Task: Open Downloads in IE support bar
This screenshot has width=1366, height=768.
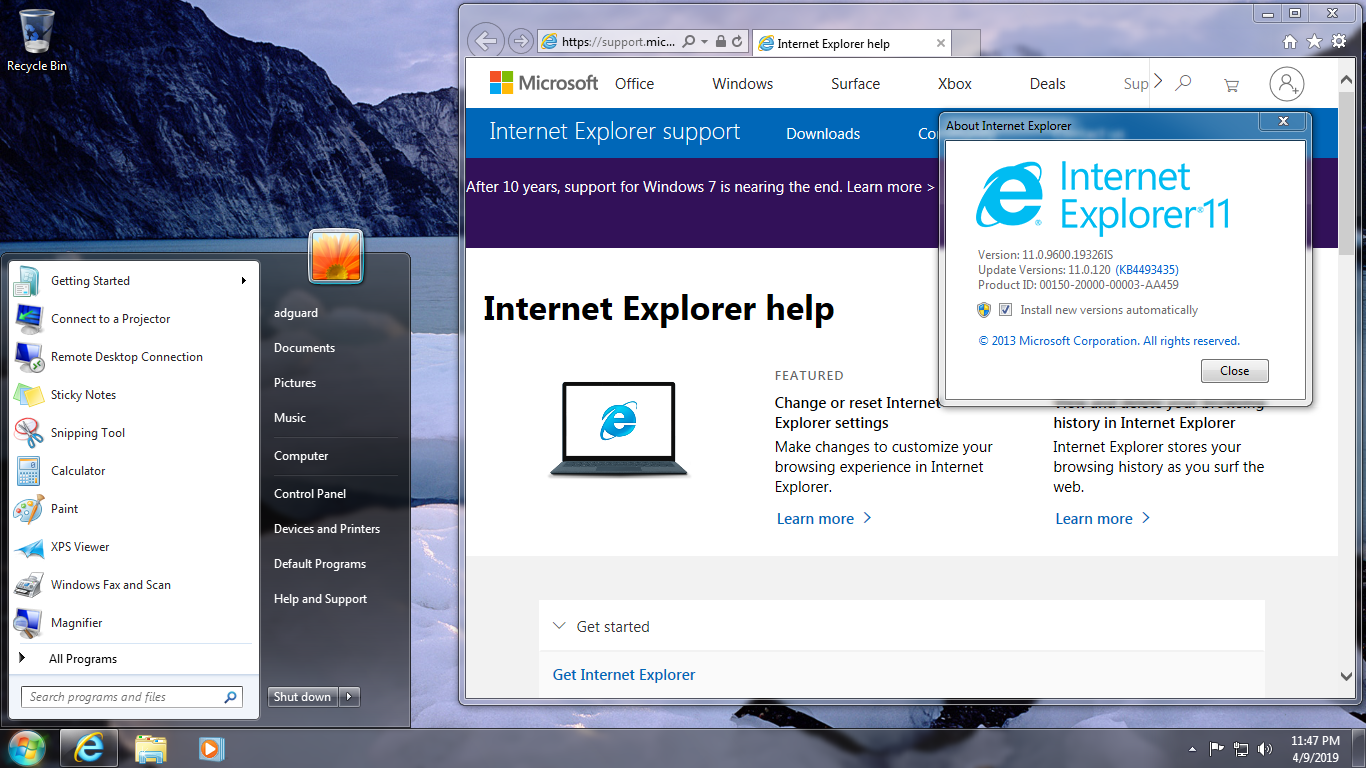Action: [x=823, y=134]
